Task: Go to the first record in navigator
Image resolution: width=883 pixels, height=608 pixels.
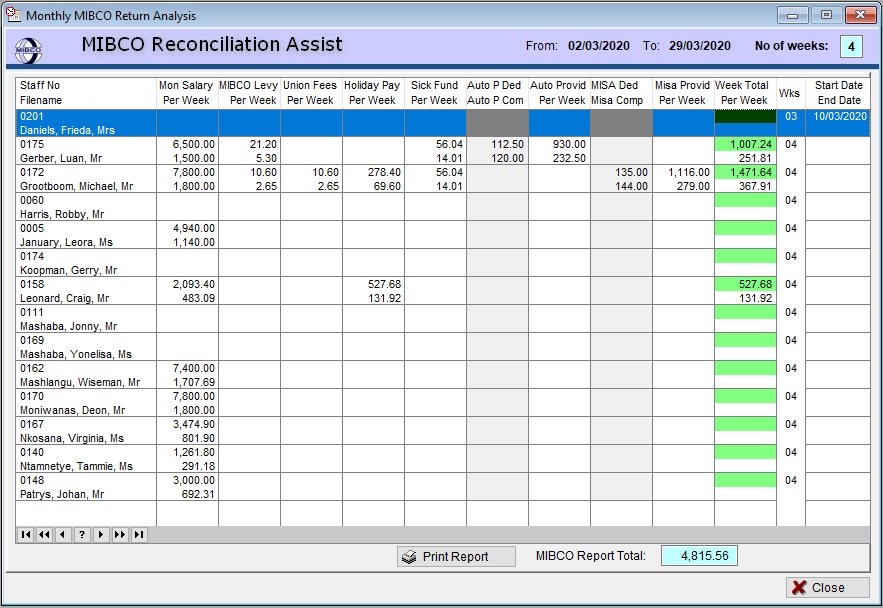Action: (25, 534)
